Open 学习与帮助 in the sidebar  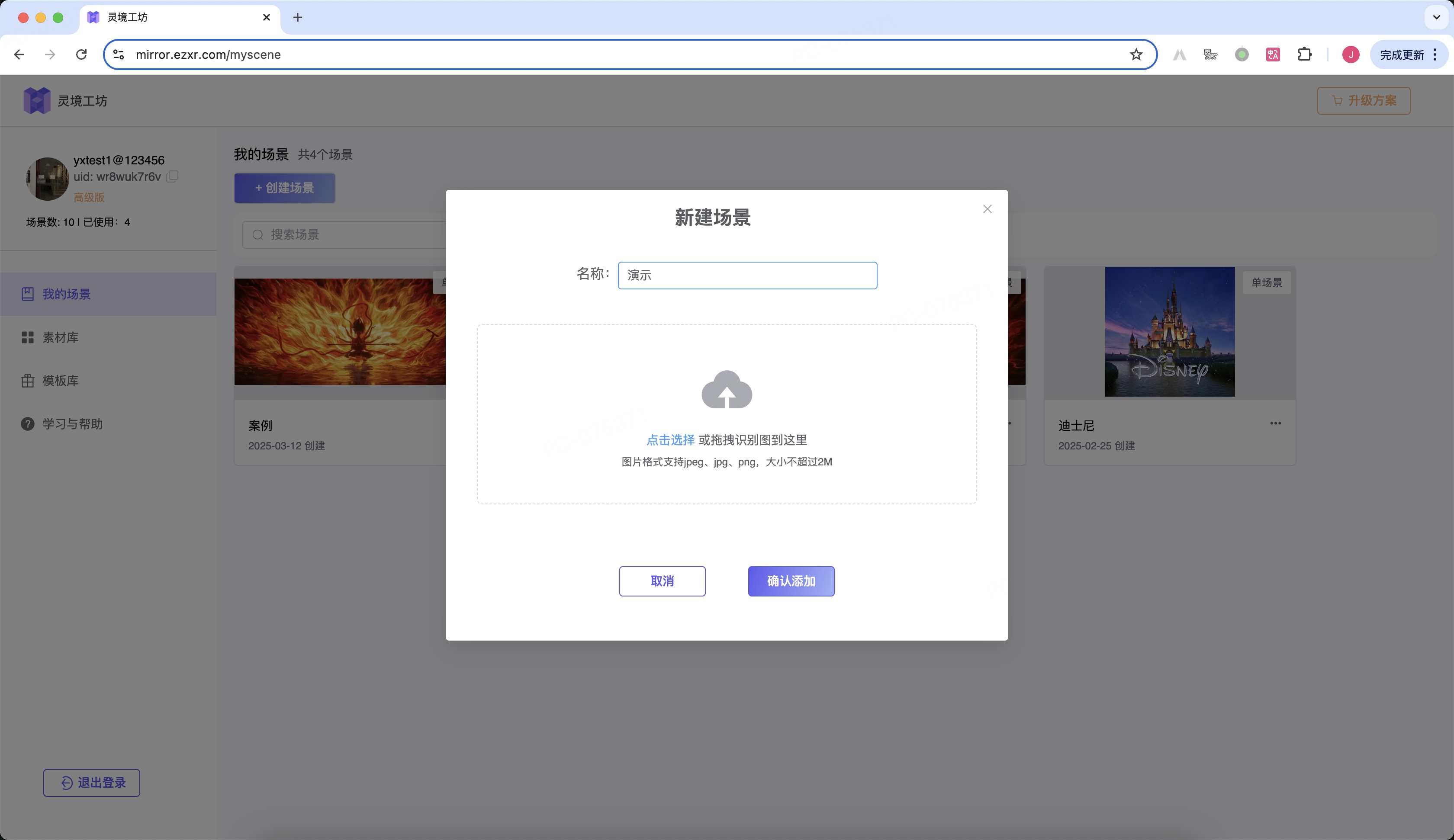click(109, 424)
